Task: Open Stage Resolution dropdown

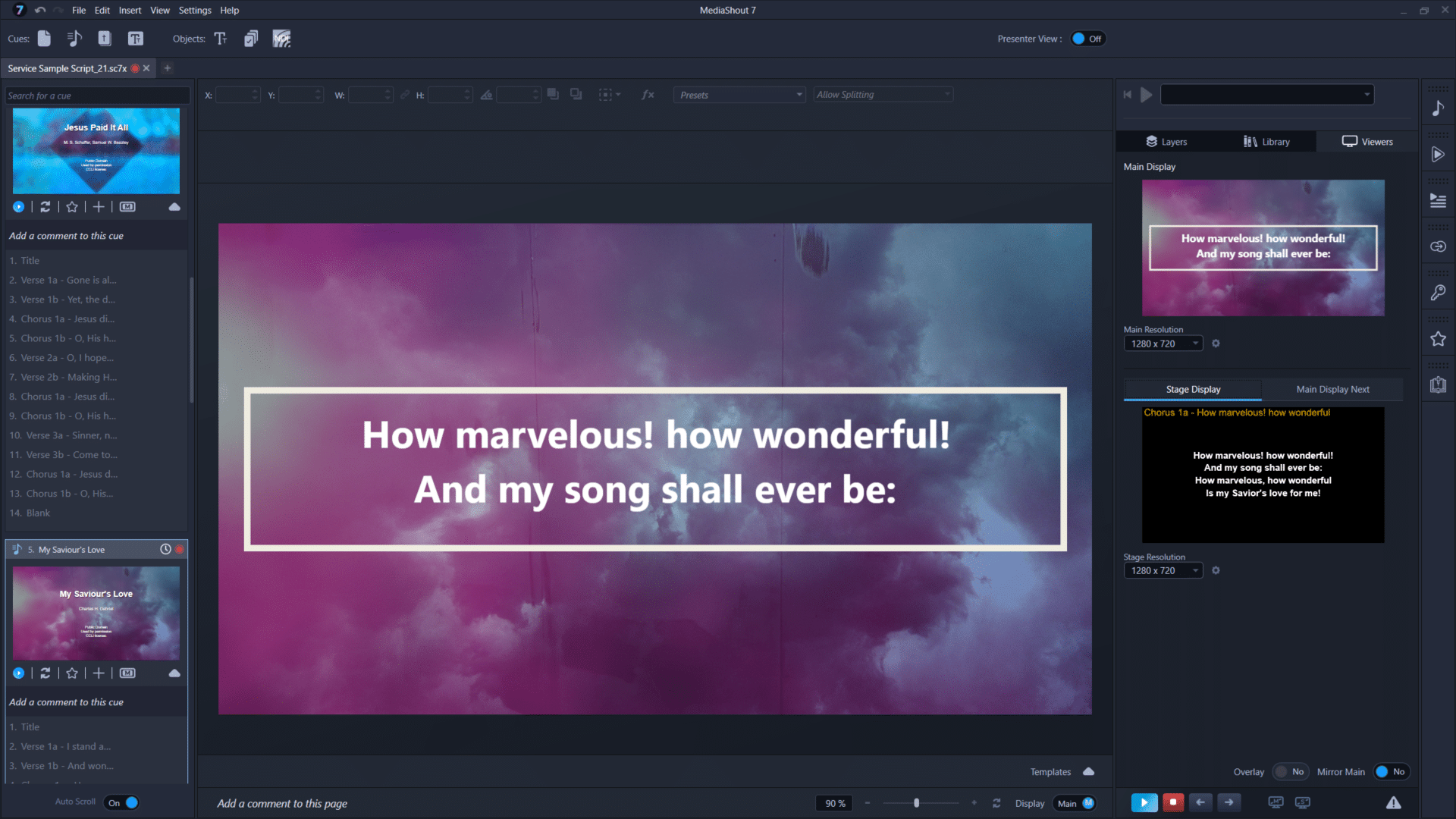Action: pos(1163,571)
